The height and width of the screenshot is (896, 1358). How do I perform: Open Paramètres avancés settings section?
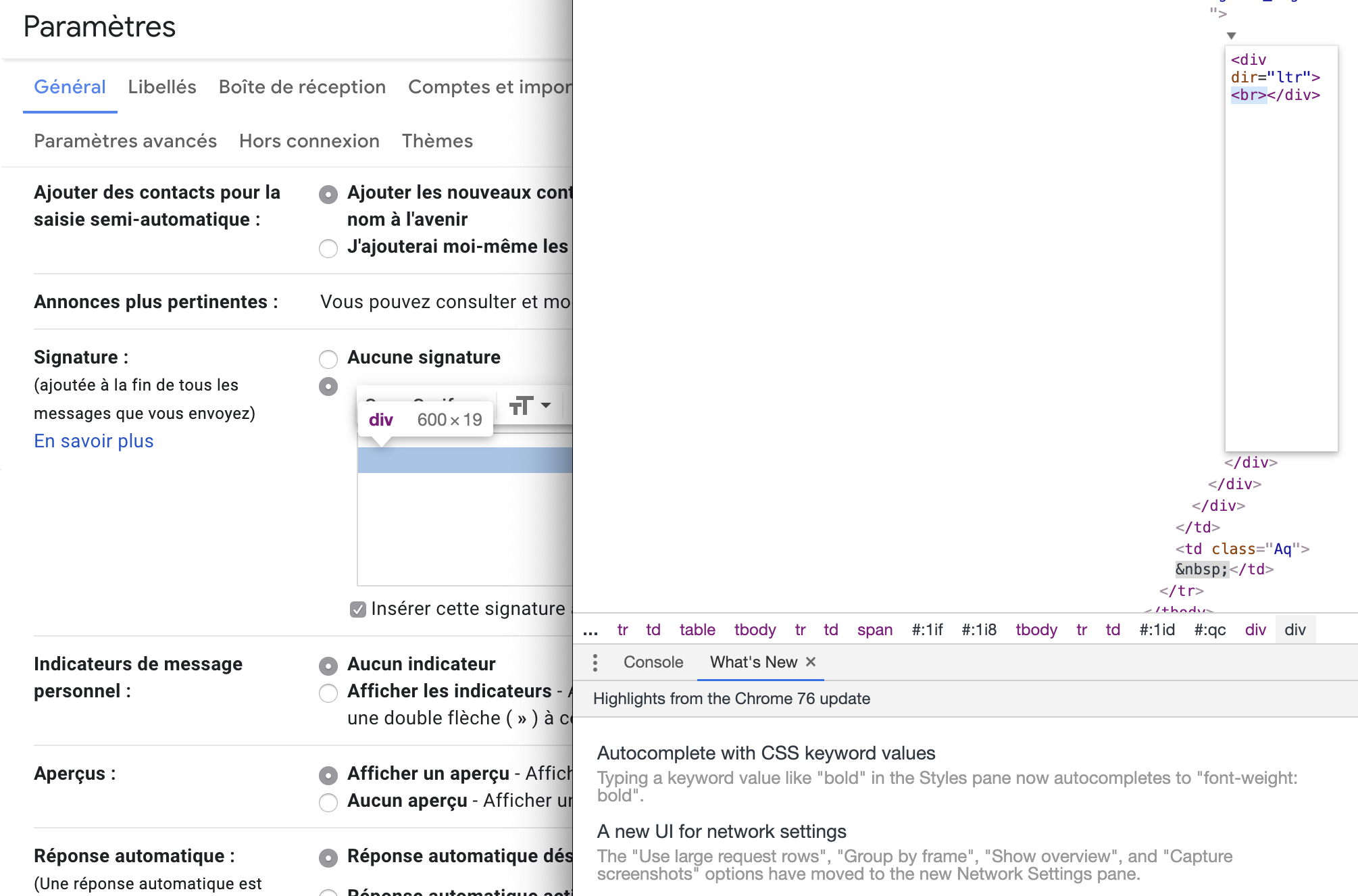pyautogui.click(x=125, y=141)
